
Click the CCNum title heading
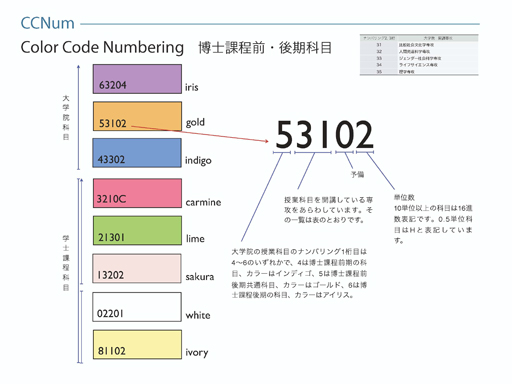[47, 23]
